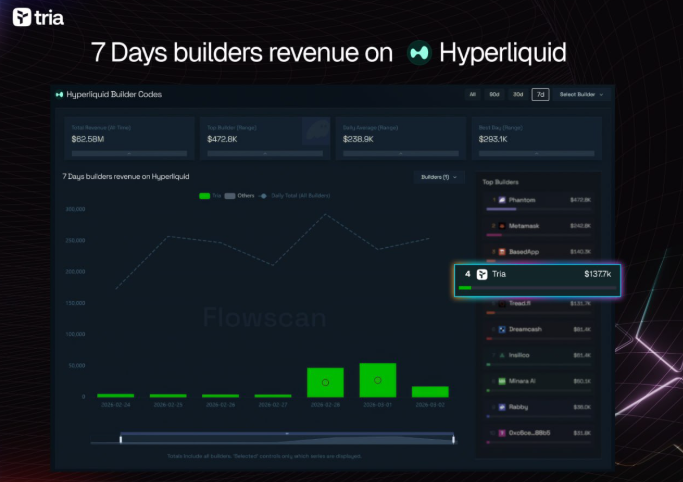
Task: Click the Minara AI builder icon
Action: (501, 381)
